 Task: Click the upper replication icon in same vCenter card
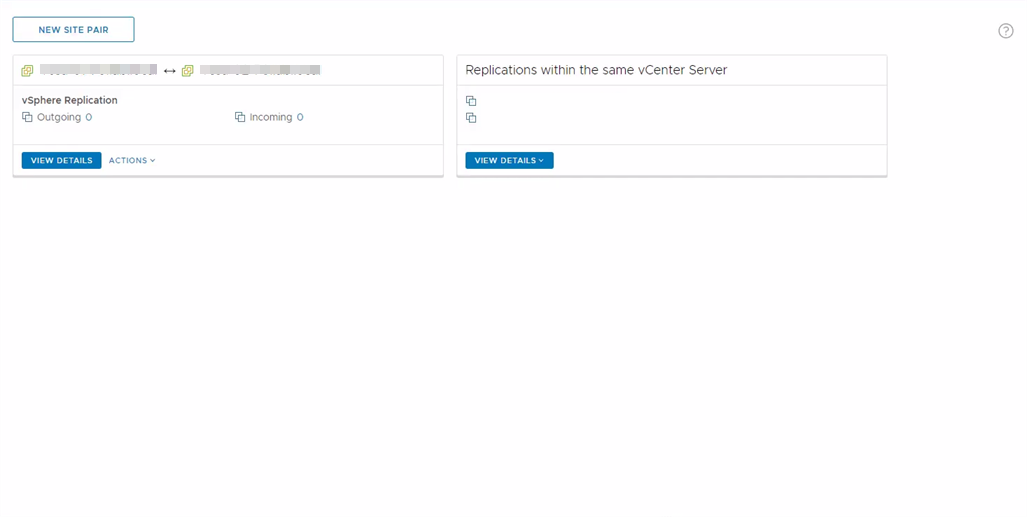click(471, 101)
